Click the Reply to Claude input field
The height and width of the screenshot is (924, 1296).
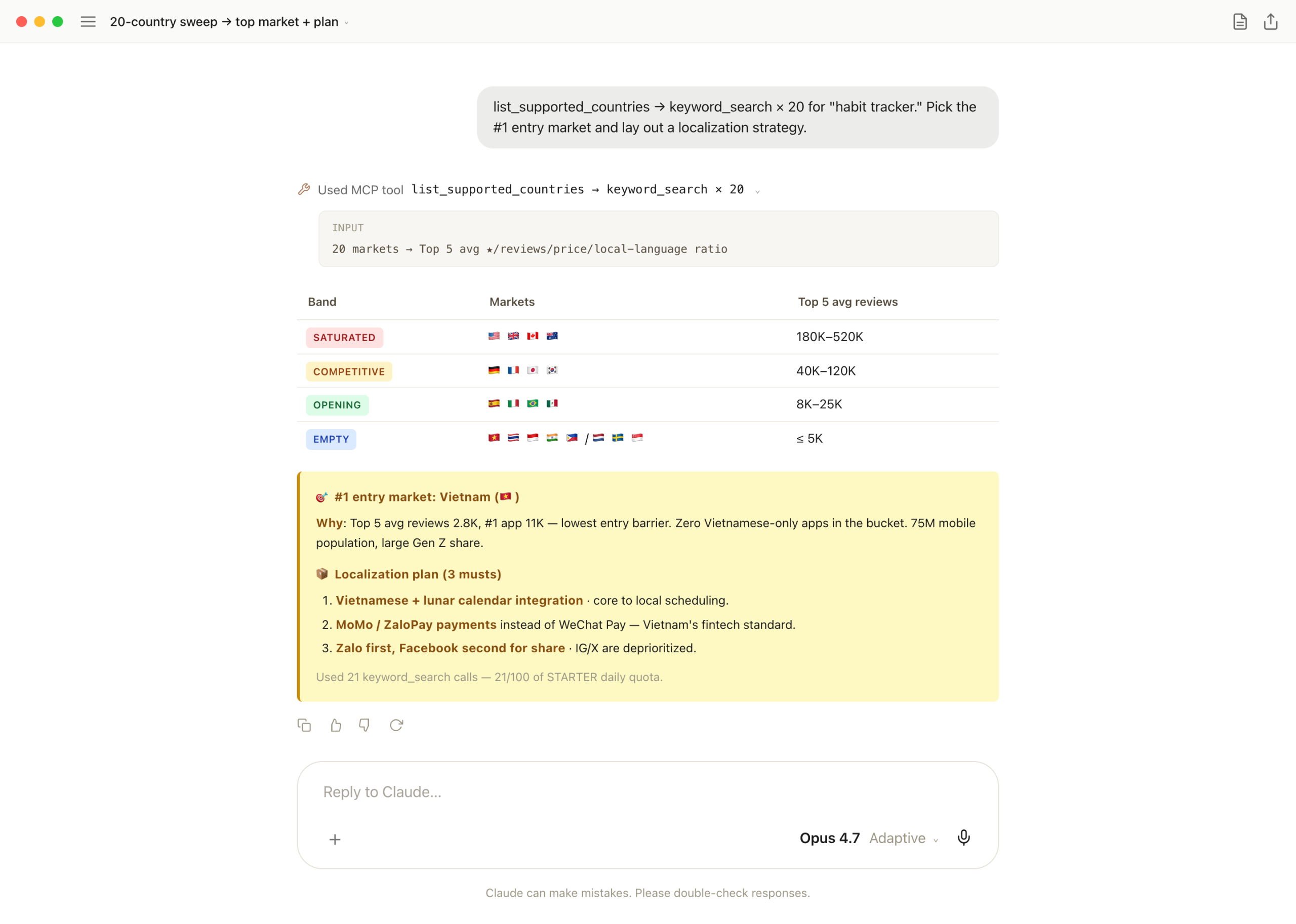click(647, 792)
